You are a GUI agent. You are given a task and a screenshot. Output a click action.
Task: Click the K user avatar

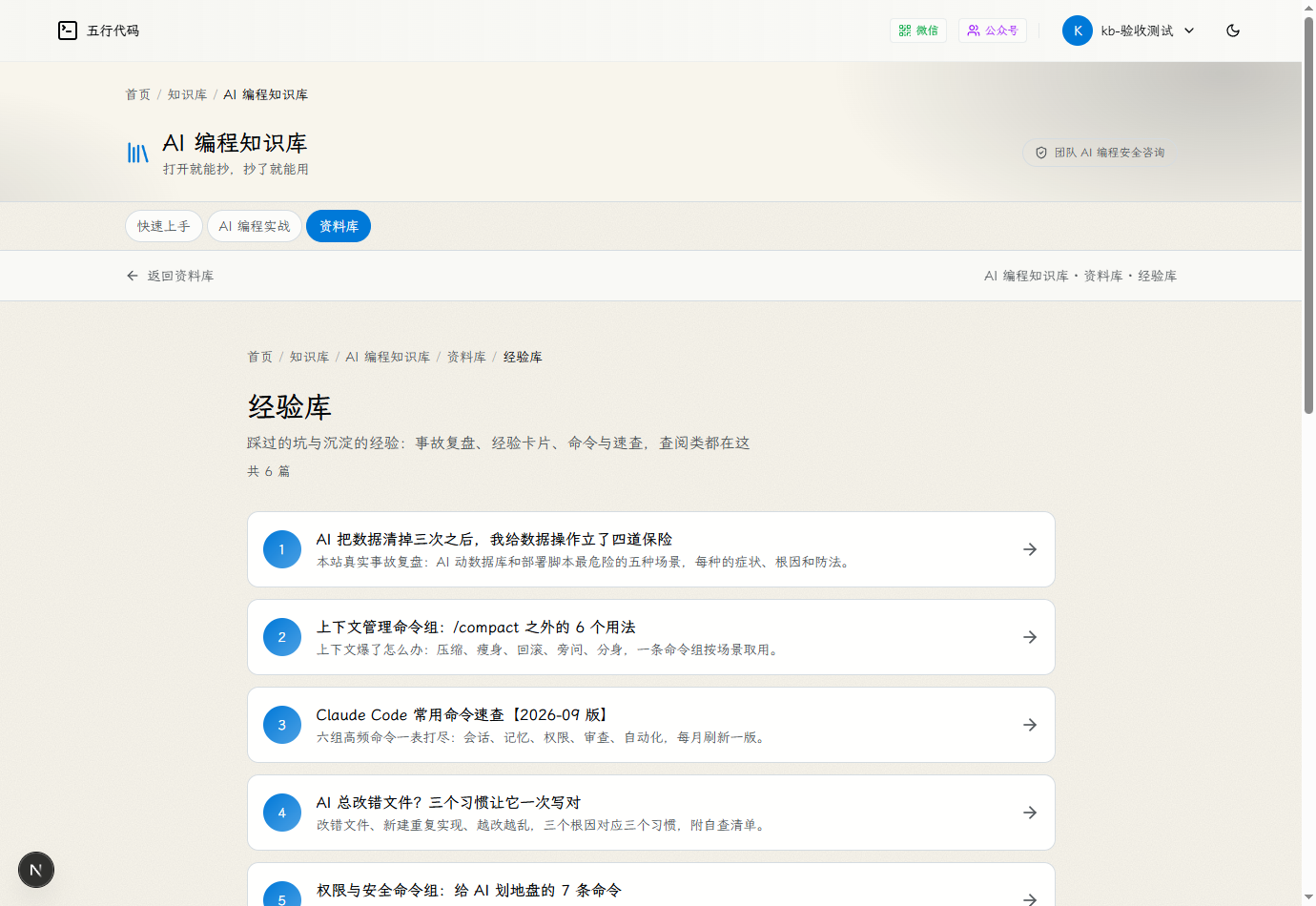click(1078, 31)
